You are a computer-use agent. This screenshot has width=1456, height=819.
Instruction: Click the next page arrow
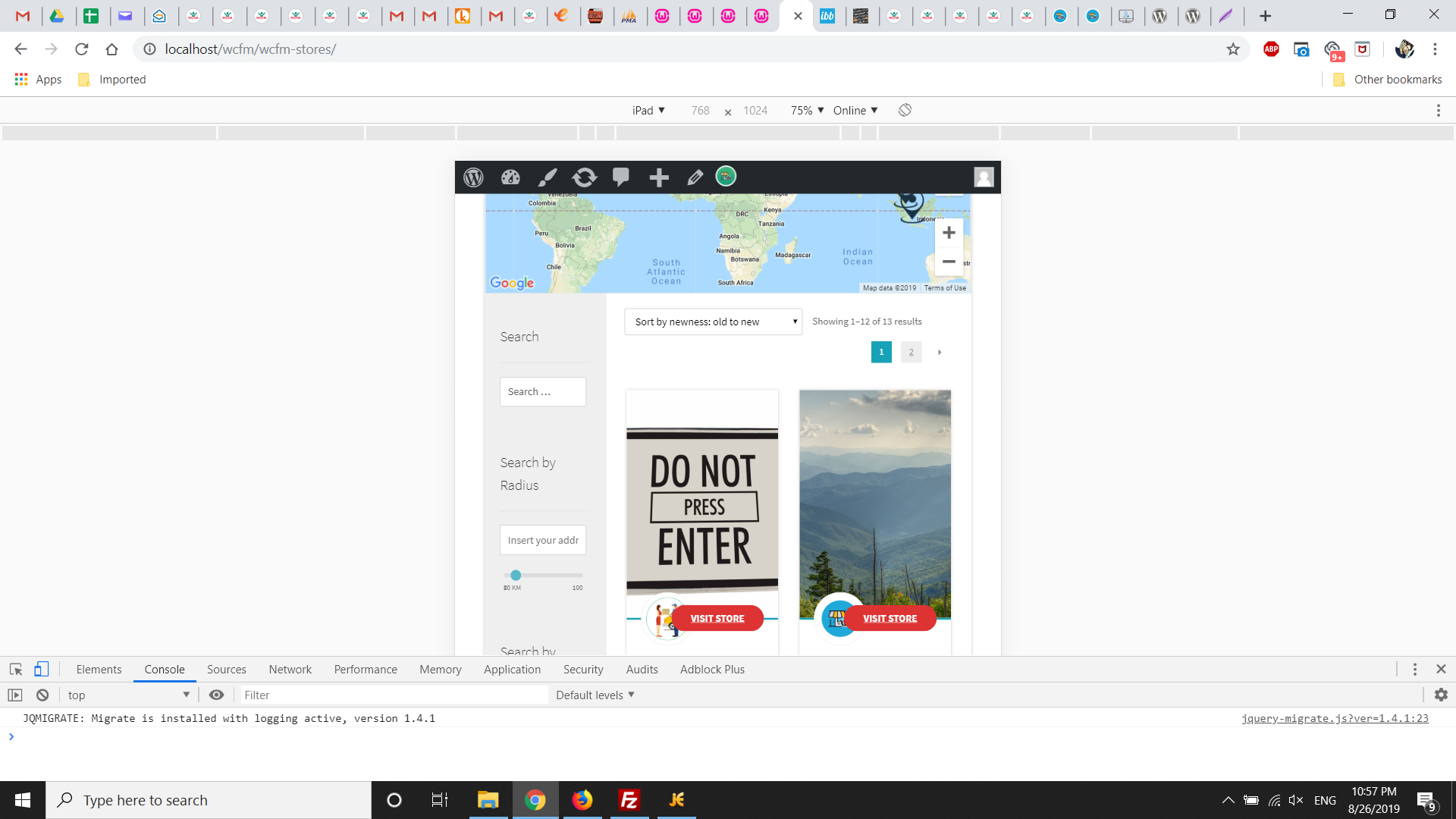pos(940,352)
